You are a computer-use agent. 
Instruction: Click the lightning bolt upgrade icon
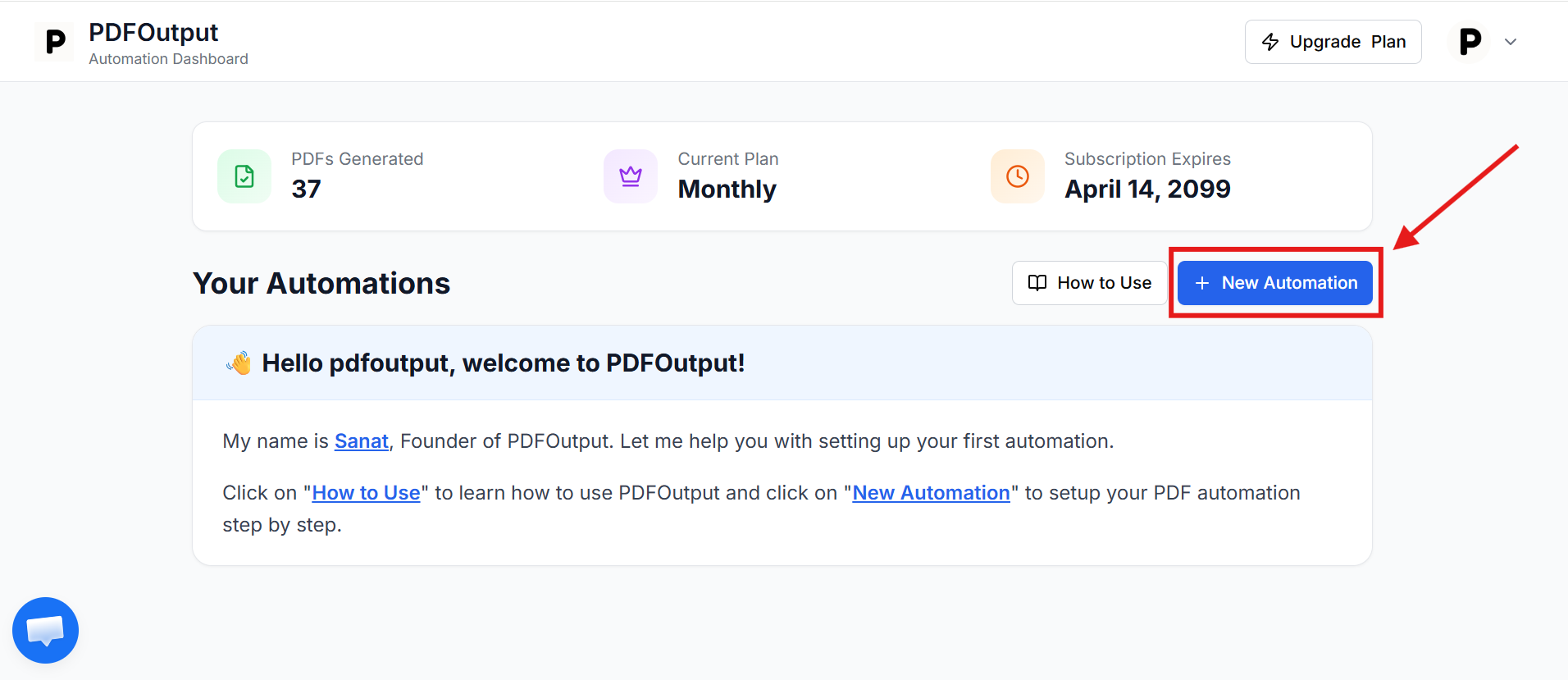pyautogui.click(x=1270, y=42)
